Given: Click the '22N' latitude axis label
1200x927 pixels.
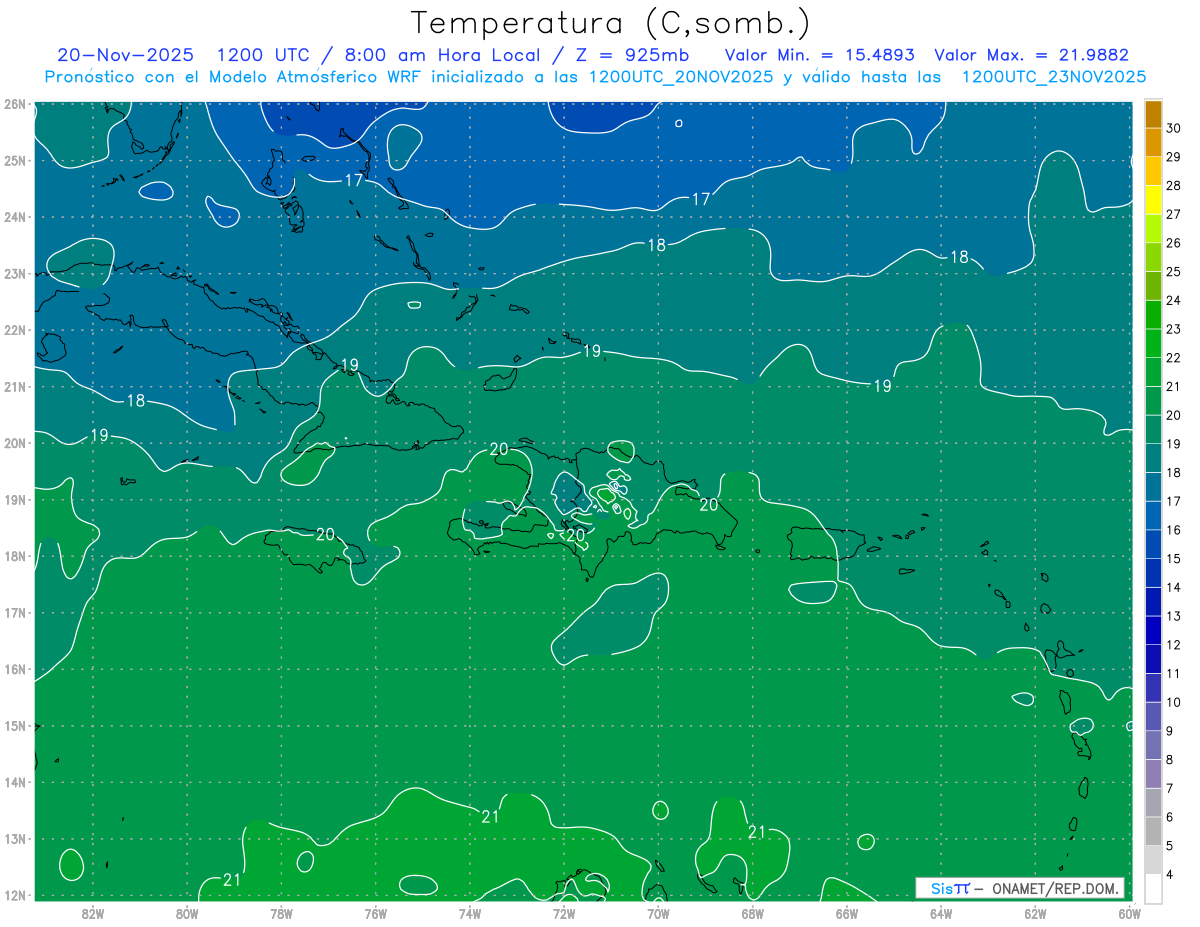Looking at the screenshot, I should pyautogui.click(x=14, y=330).
